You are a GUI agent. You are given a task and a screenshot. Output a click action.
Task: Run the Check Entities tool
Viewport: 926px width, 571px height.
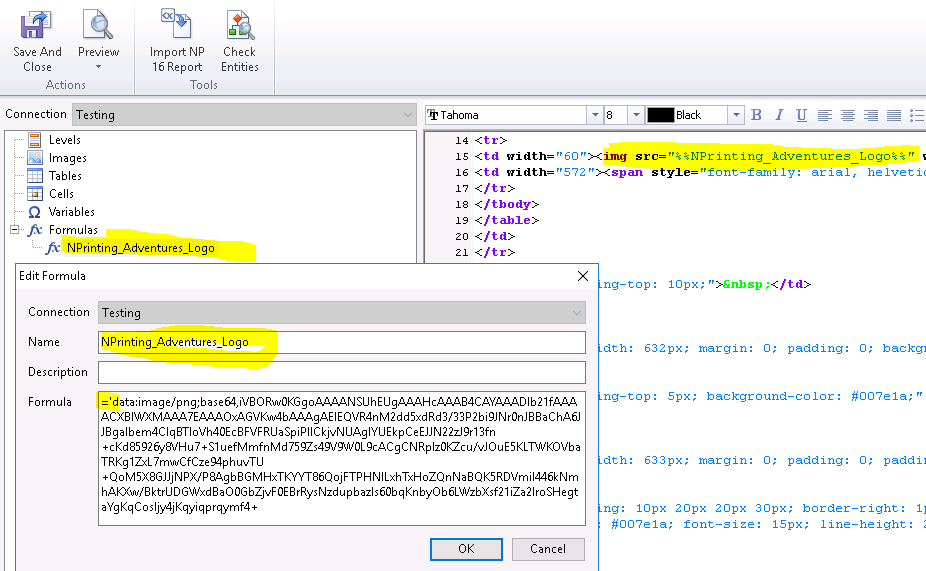239,25
